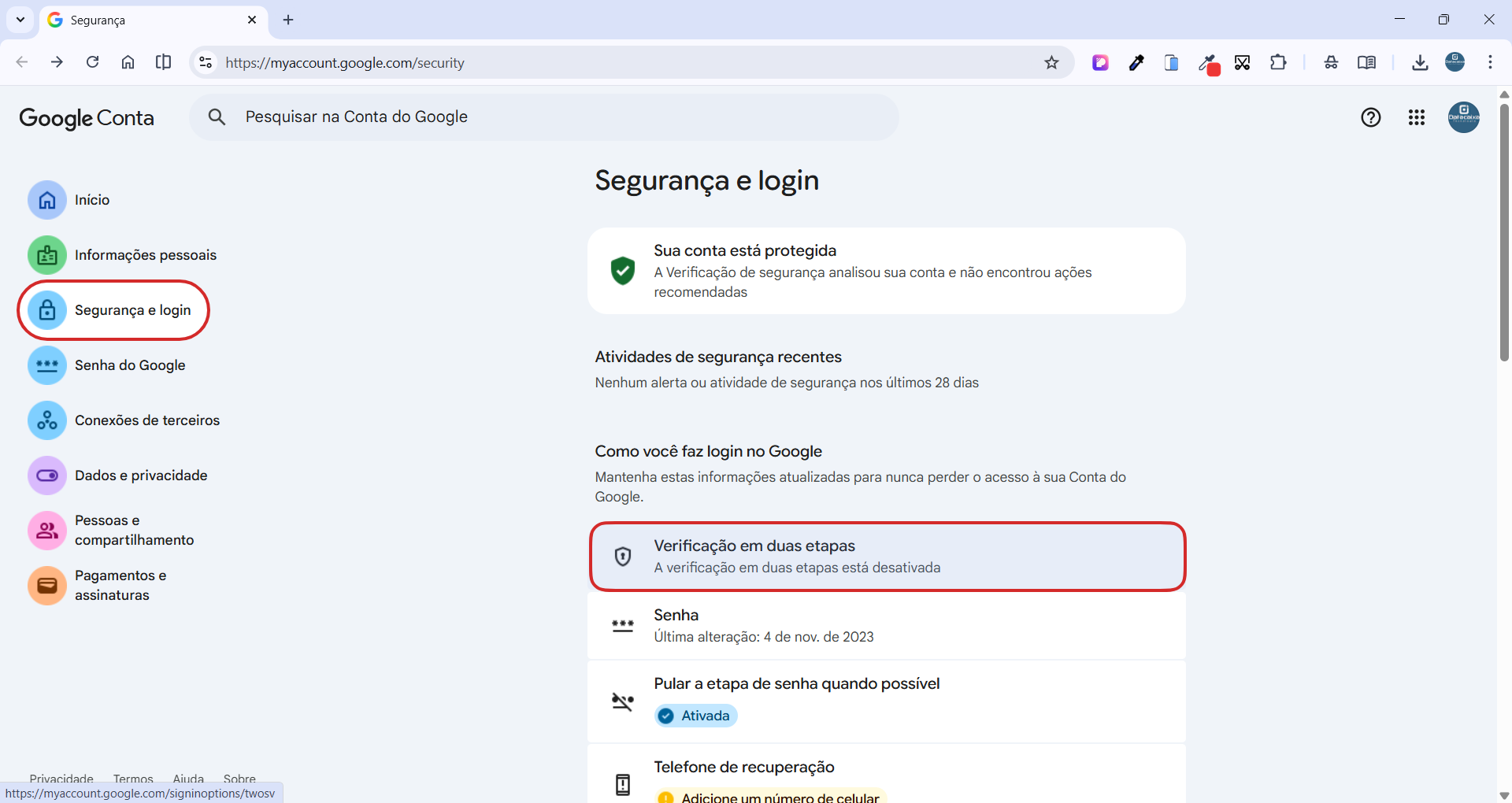Expand the tab search chevron
Screen dimensions: 1512x803
[x=20, y=20]
